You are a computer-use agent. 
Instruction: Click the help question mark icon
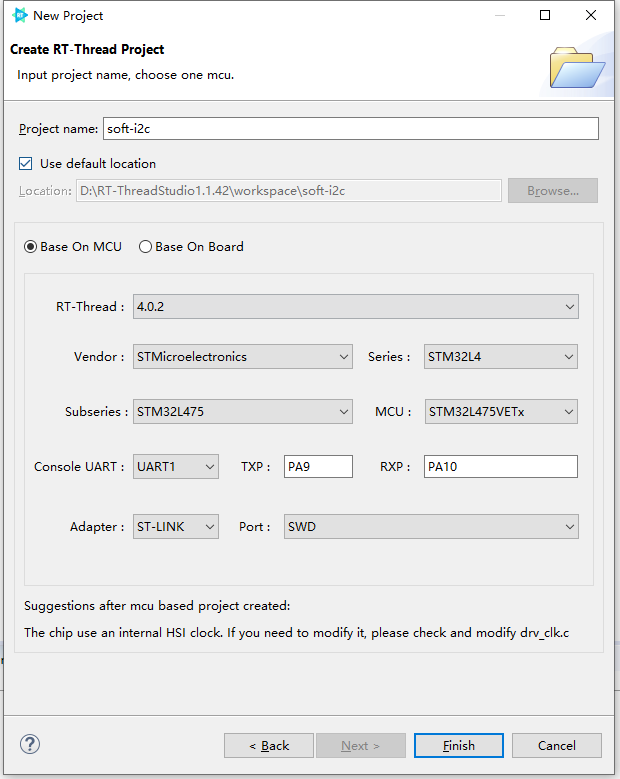pos(30,744)
